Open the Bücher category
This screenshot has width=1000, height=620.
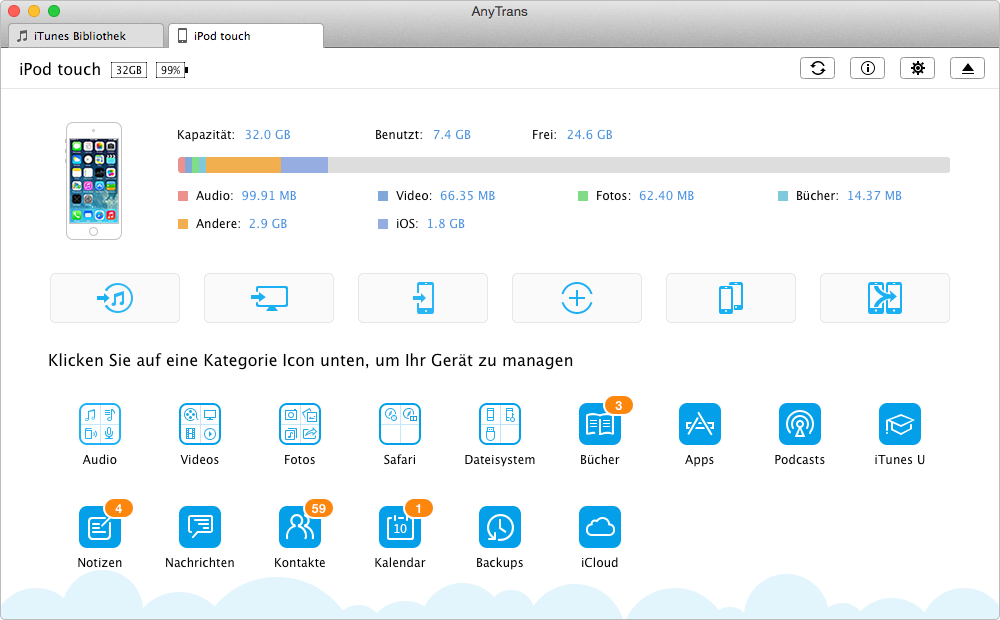(599, 424)
